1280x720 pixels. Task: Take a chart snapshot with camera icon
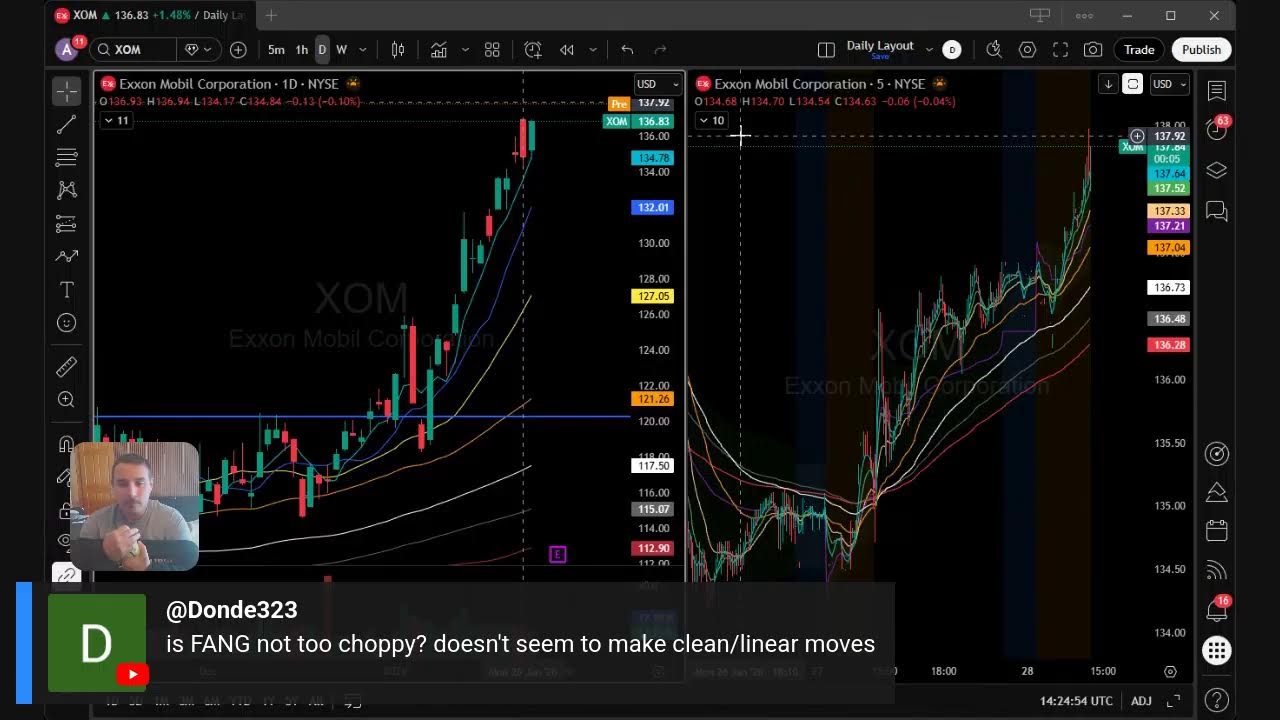(1093, 49)
